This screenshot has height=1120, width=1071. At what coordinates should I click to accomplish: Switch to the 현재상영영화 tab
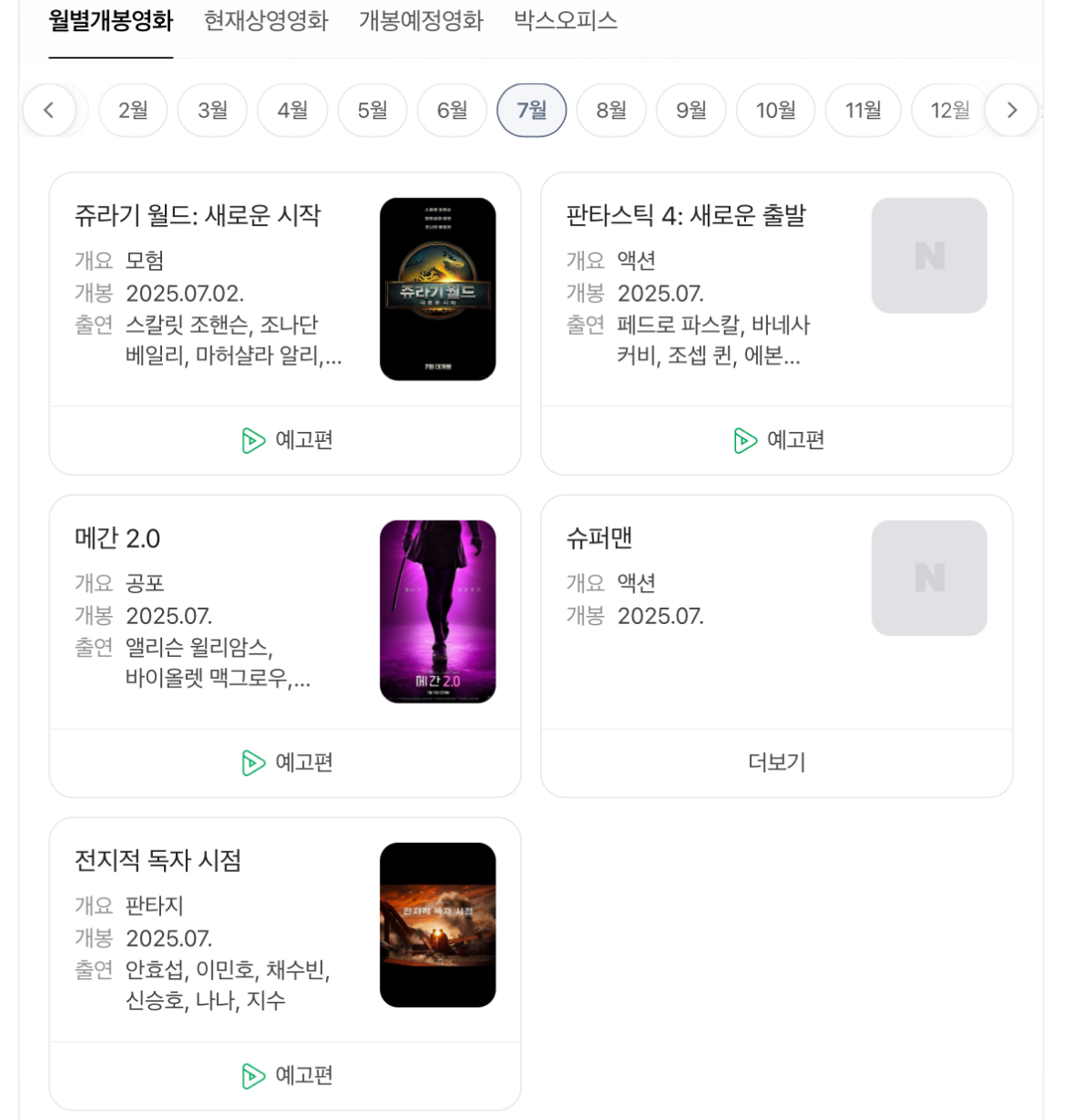click(265, 21)
